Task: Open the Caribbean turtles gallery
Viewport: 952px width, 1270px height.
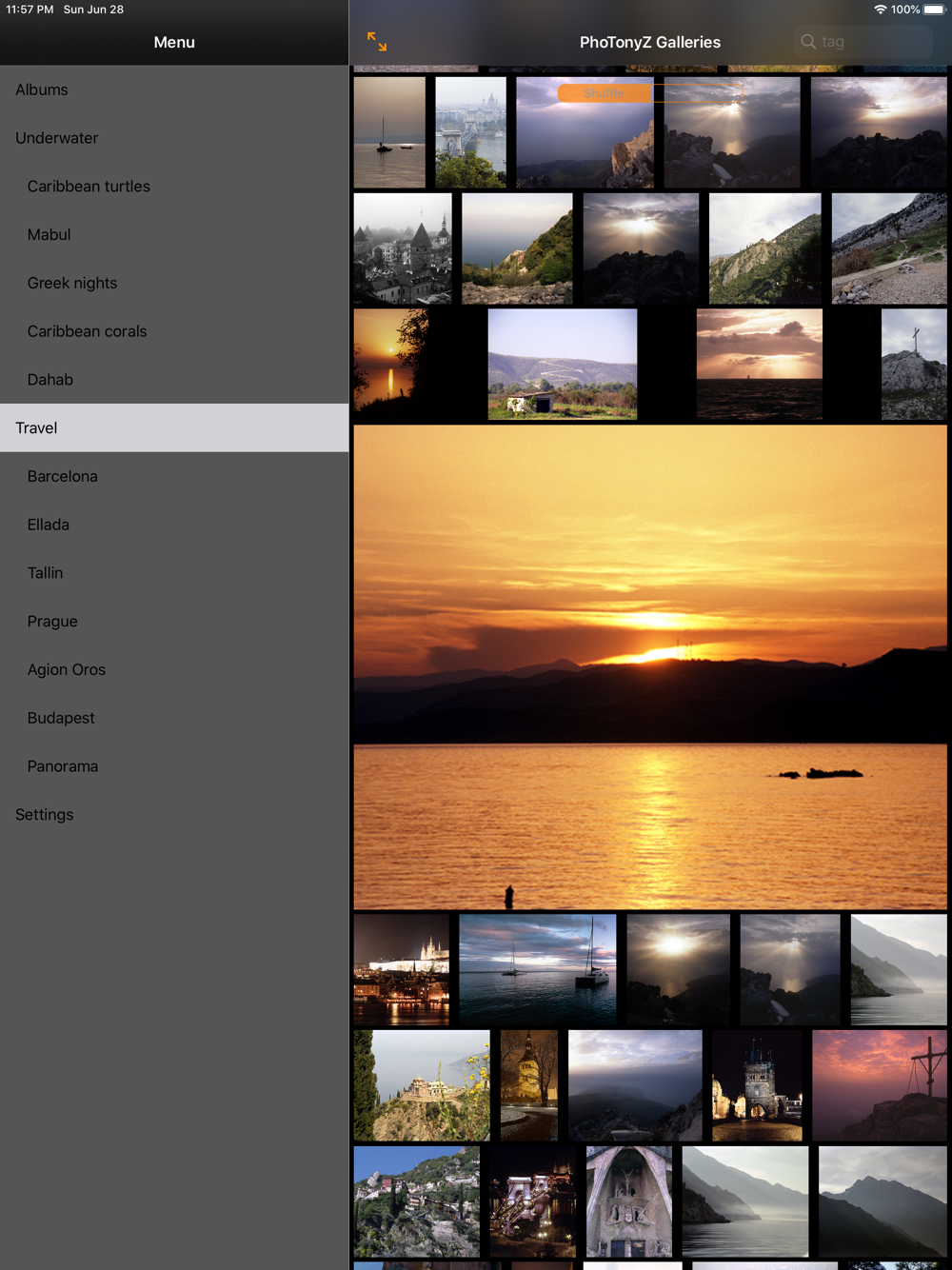Action: pos(174,187)
